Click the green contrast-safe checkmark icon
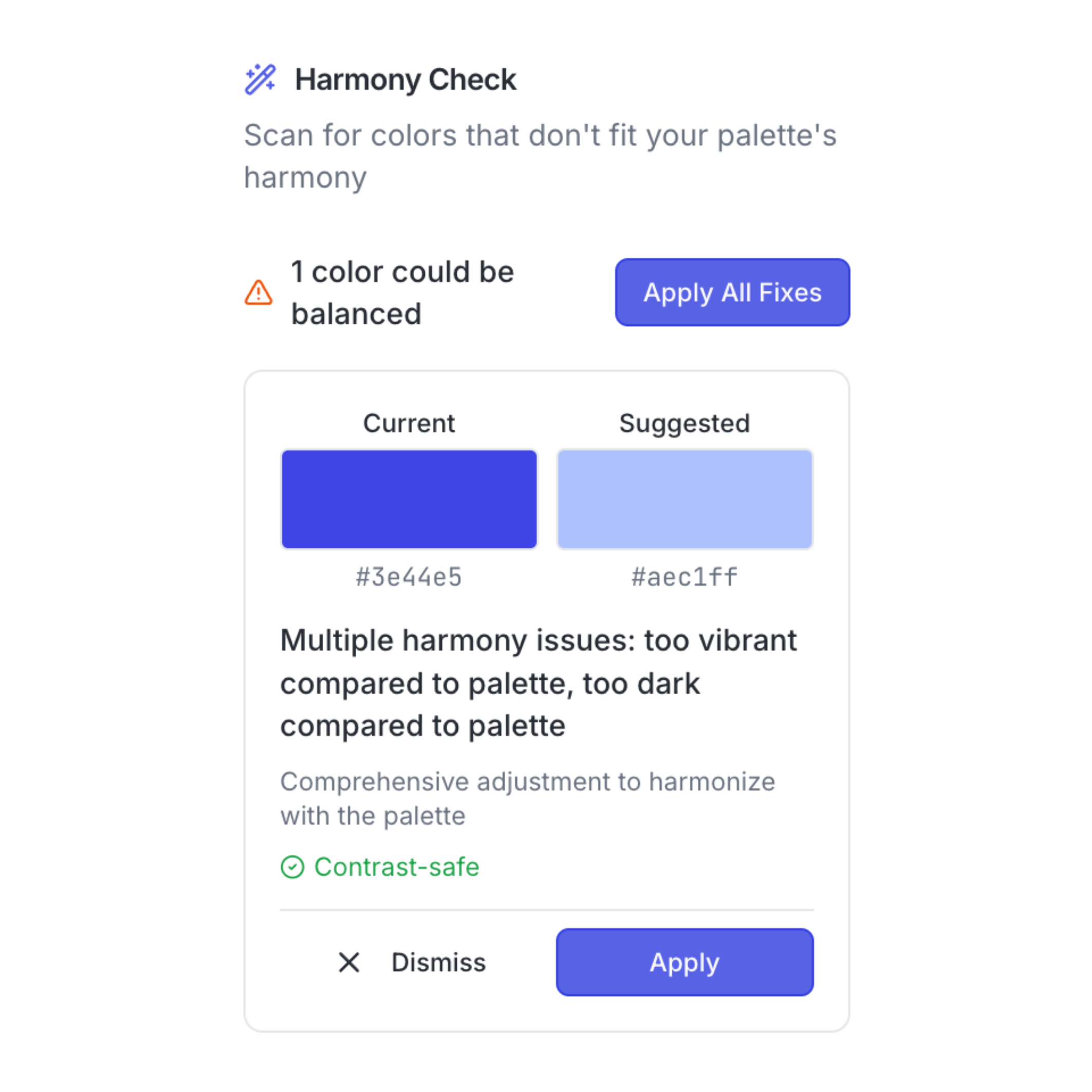Screen dimensions: 1092x1092 (292, 866)
